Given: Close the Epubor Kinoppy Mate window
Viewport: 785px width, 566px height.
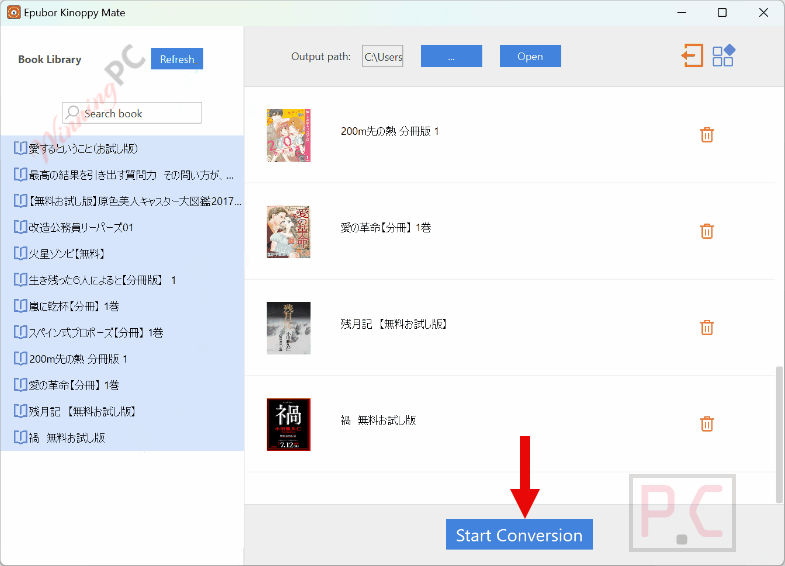Looking at the screenshot, I should (x=763, y=13).
